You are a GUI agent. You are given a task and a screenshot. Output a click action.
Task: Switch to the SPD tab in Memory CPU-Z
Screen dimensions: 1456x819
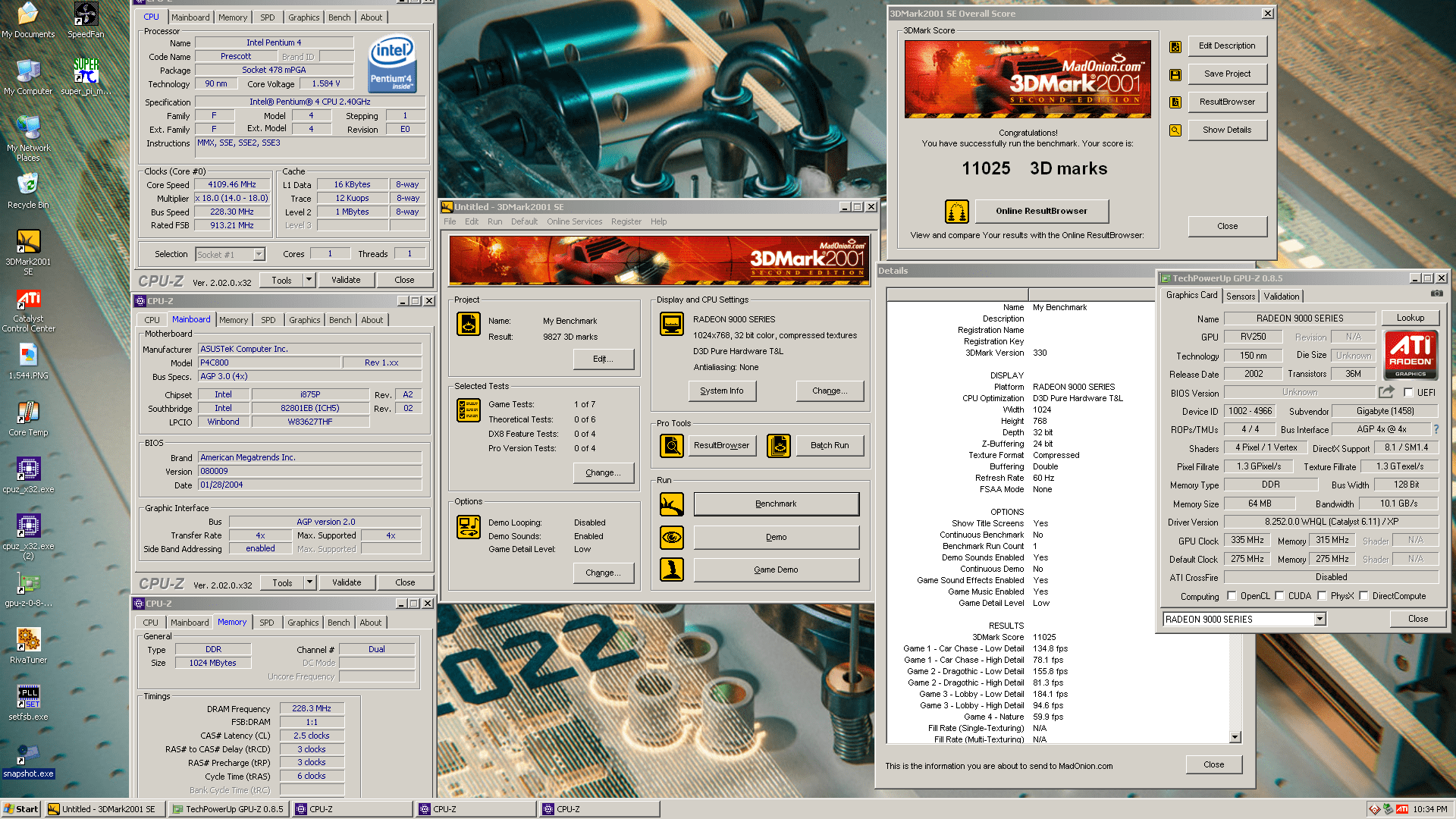click(x=266, y=623)
